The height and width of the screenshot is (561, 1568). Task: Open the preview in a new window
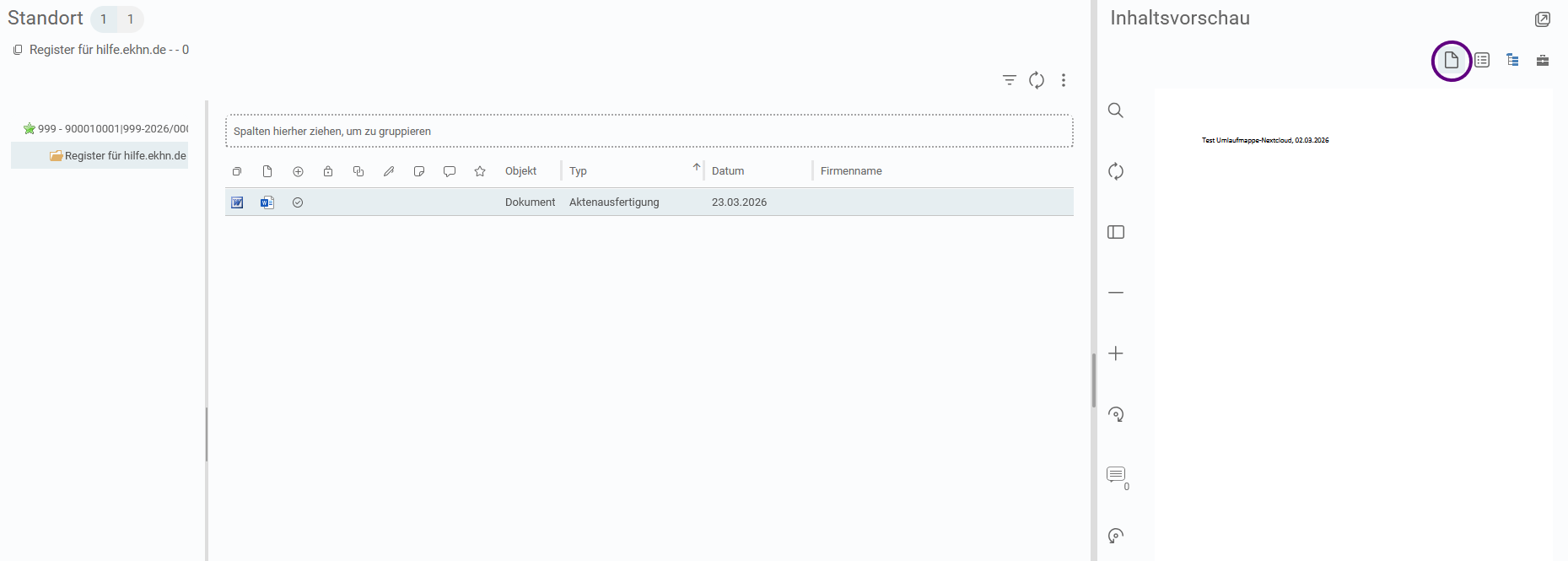coord(1543,19)
